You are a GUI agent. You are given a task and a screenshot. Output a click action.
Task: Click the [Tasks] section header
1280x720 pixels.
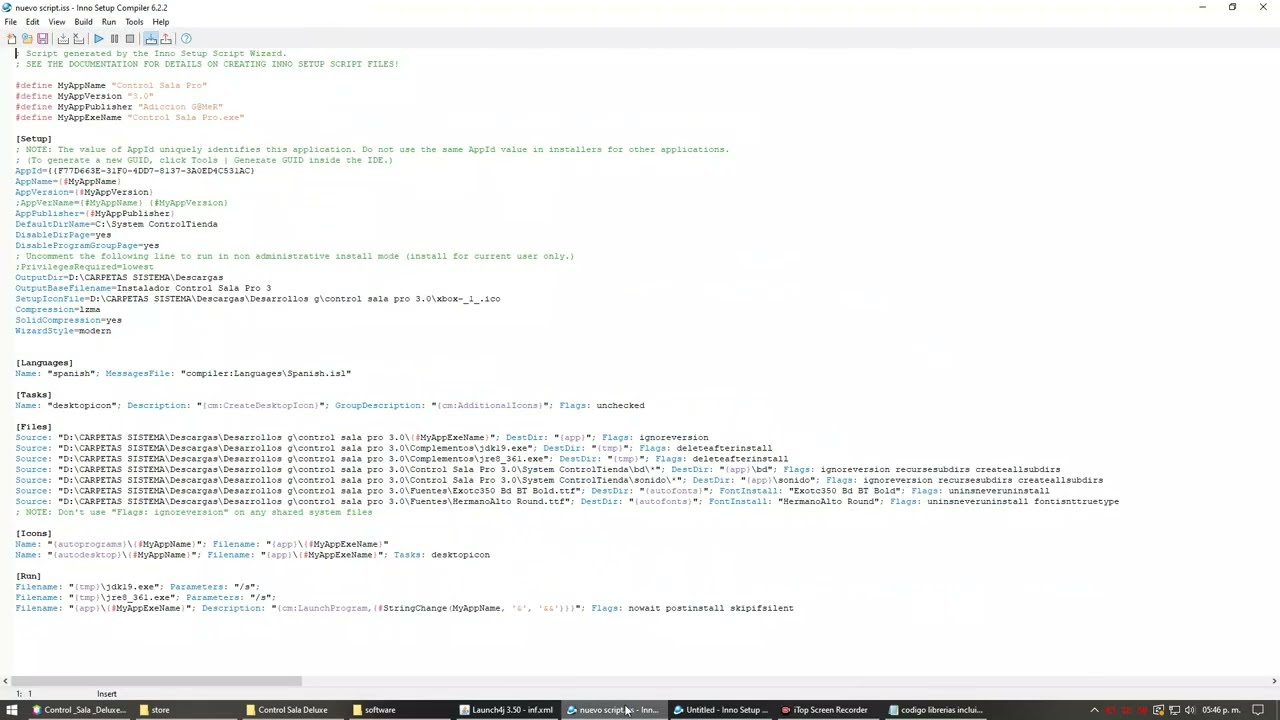coord(33,395)
